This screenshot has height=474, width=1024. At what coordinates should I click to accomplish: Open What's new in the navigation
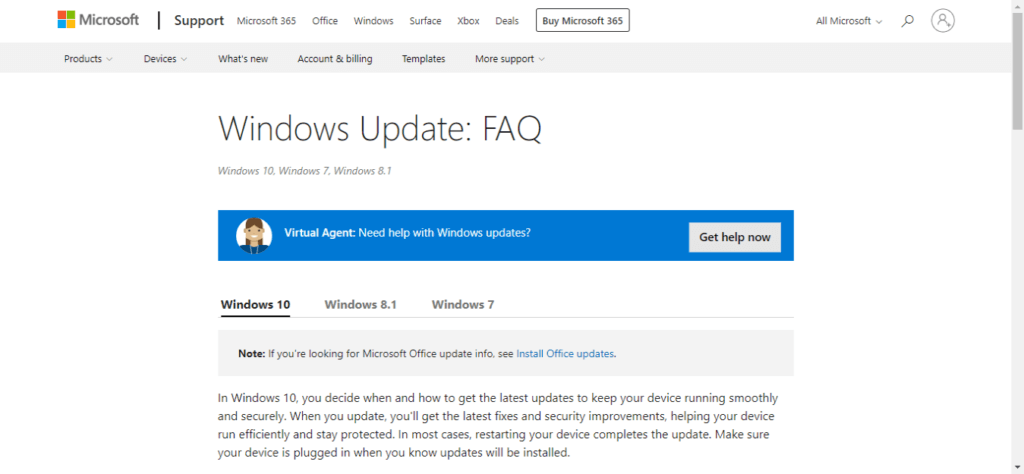coord(243,59)
